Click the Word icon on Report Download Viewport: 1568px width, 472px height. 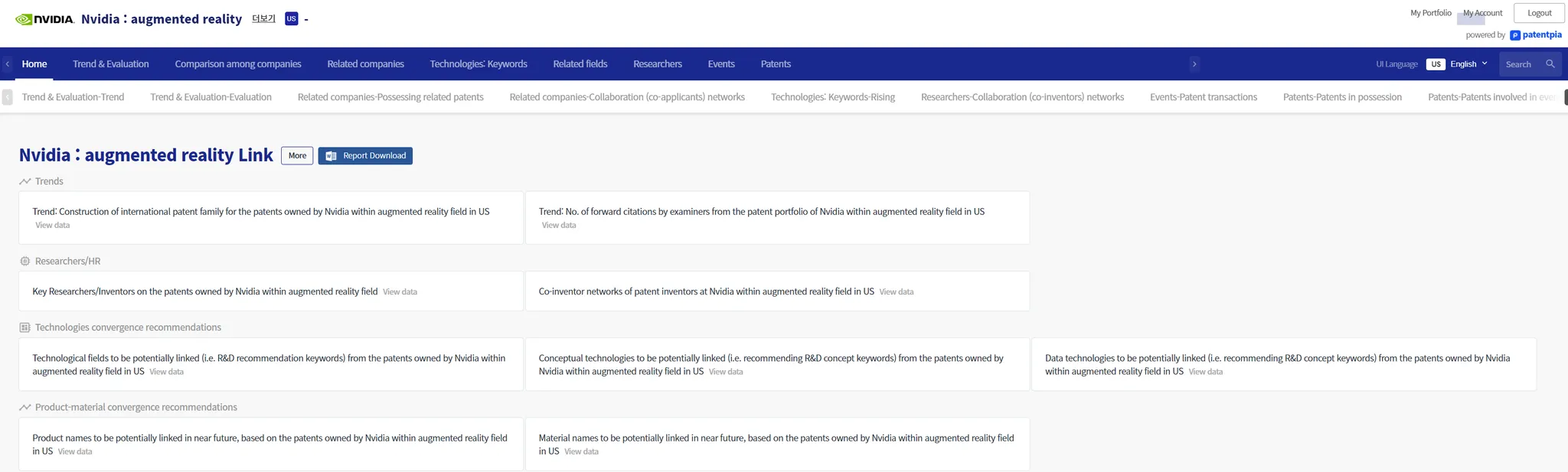pos(331,156)
